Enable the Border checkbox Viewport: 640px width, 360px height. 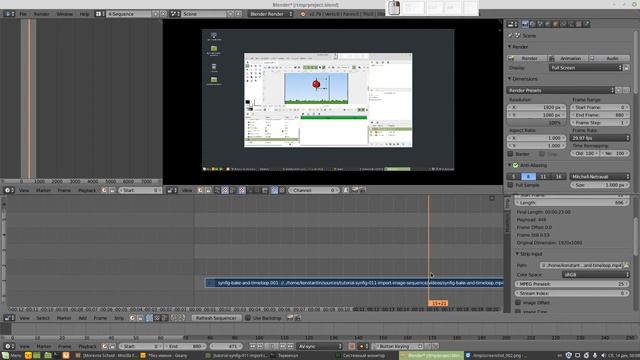[x=510, y=154]
